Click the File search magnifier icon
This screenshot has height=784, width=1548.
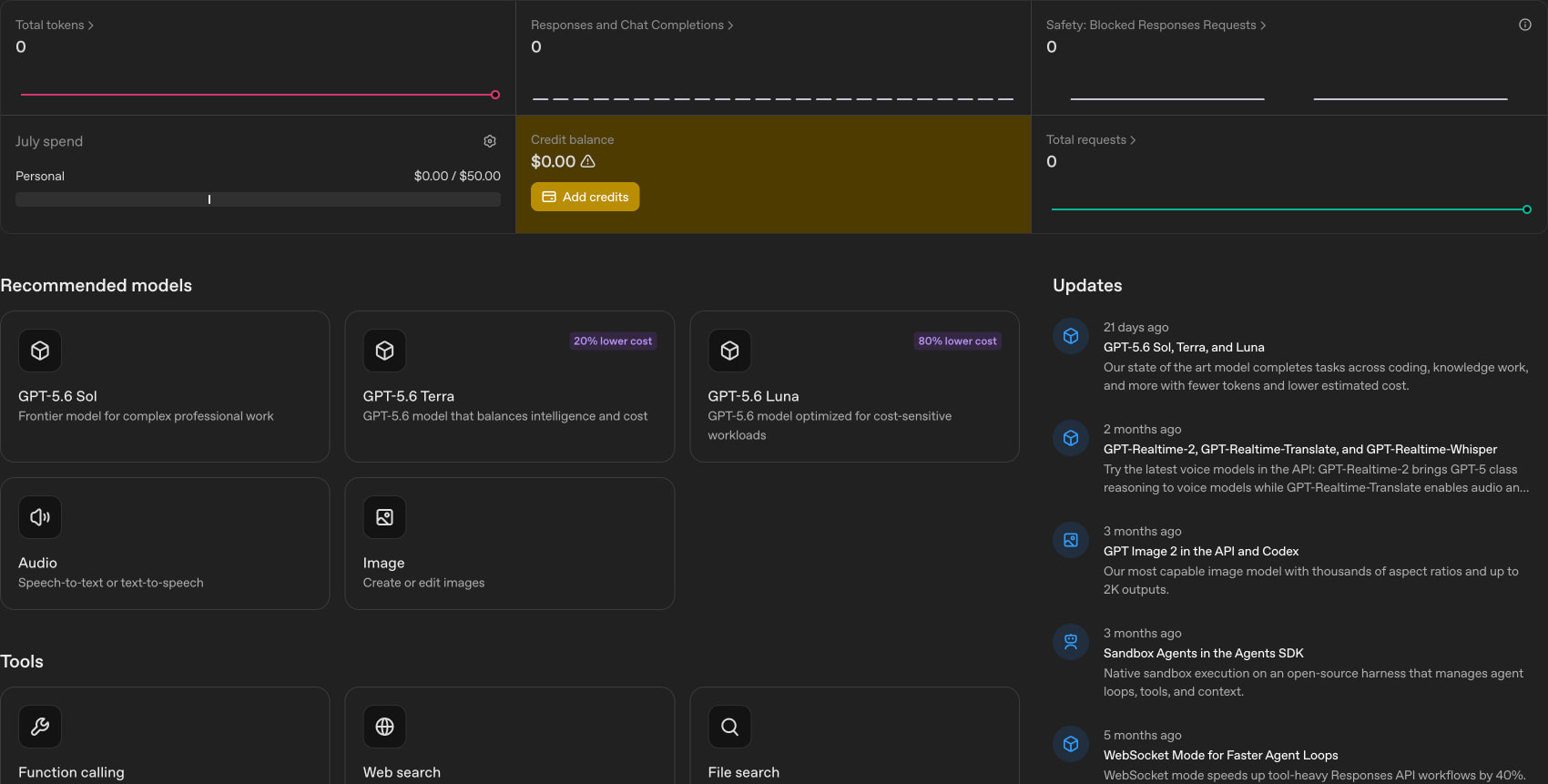tap(730, 727)
